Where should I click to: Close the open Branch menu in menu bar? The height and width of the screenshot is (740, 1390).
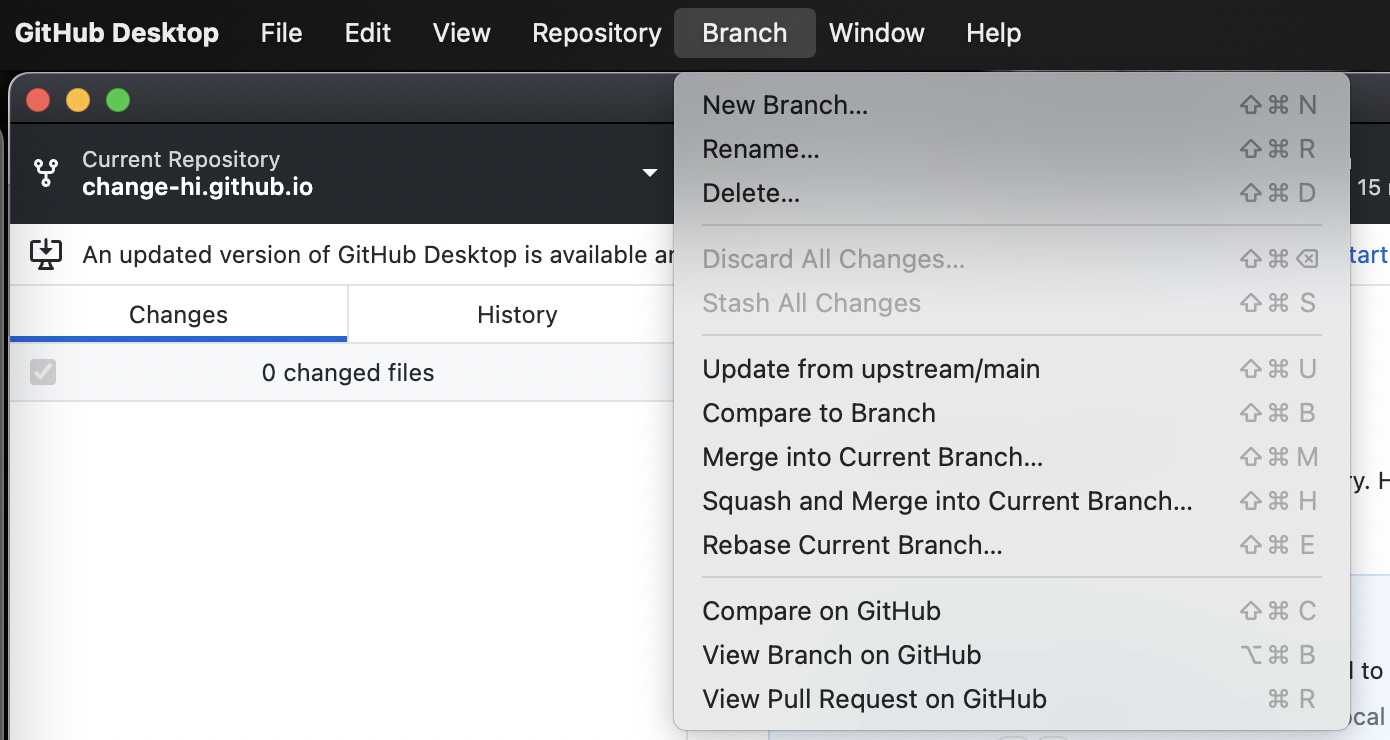pyautogui.click(x=745, y=33)
